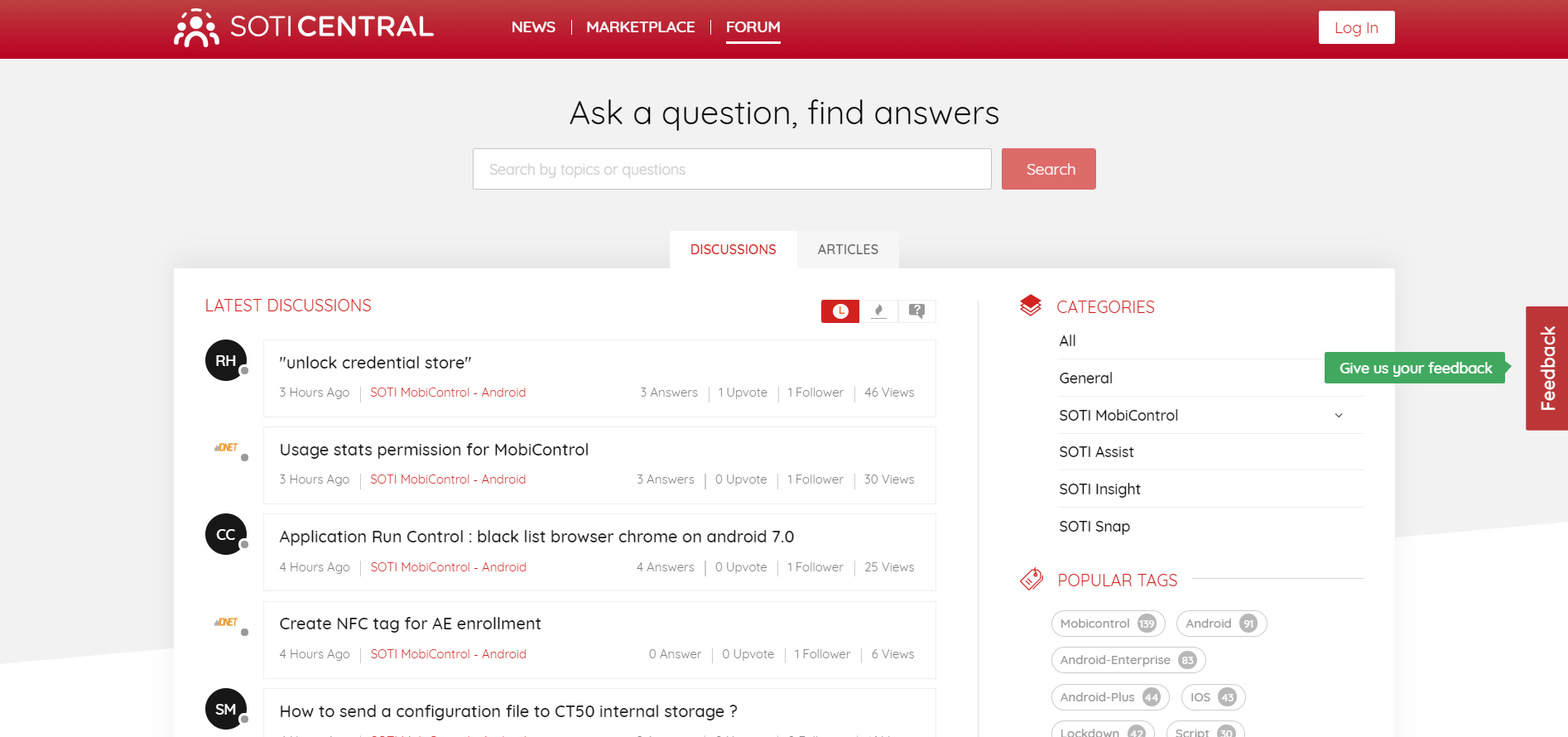Screen dimensions: 1568x737
Task: Click SOTI MobiControl - Android link under Application Run Control
Action: (x=448, y=567)
